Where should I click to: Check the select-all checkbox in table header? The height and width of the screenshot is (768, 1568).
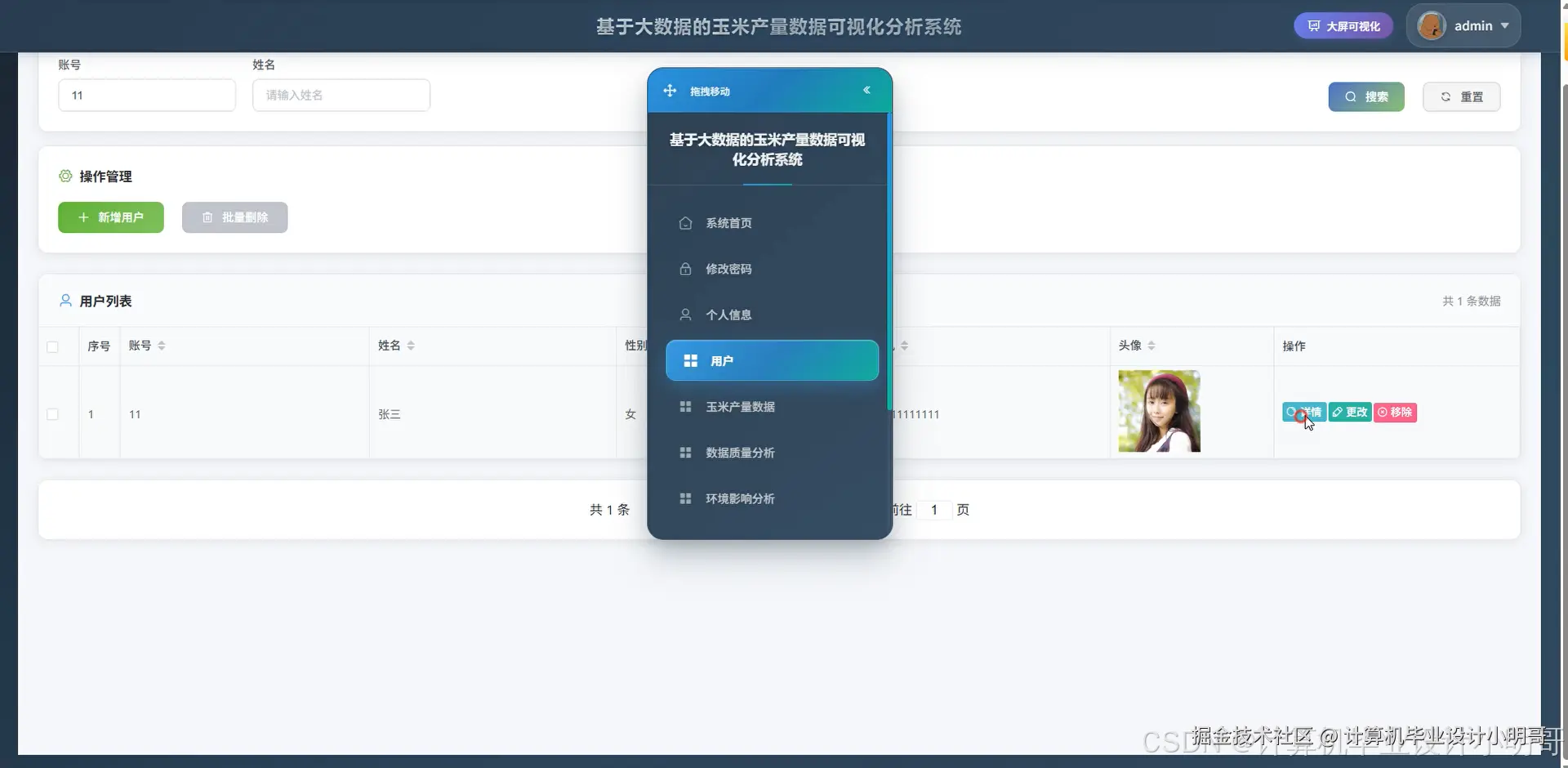point(53,346)
